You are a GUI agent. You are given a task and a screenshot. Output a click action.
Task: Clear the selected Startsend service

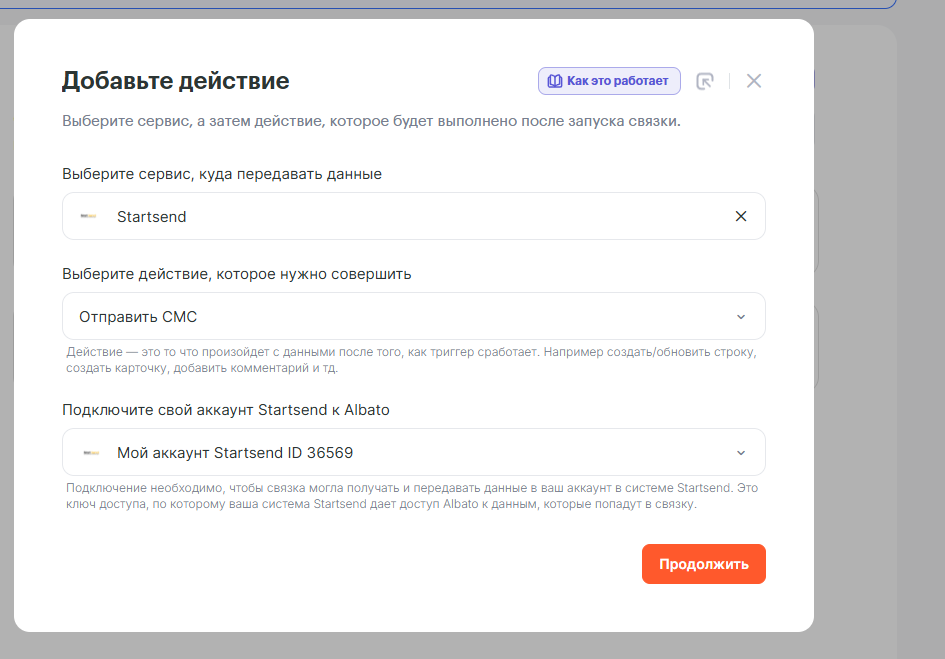click(741, 216)
